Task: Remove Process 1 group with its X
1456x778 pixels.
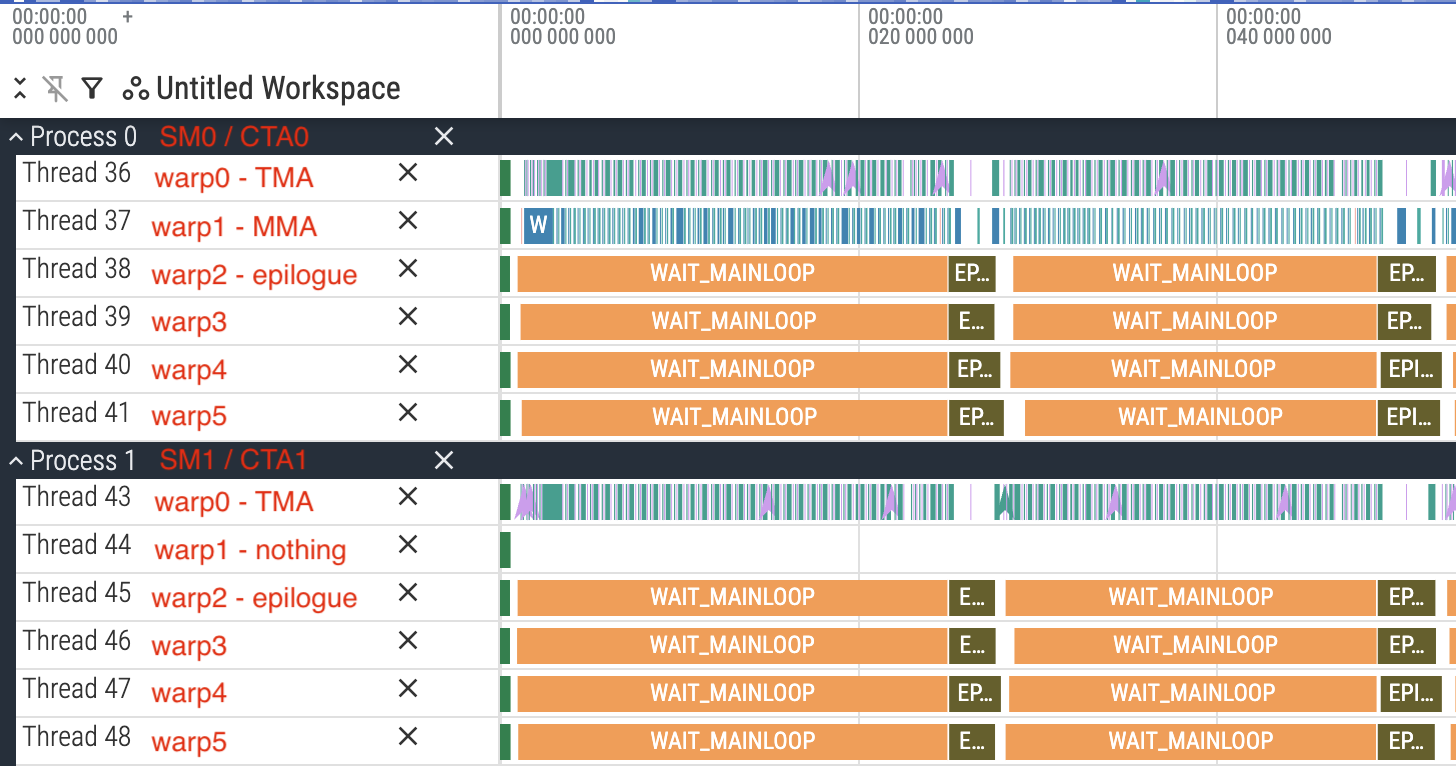Action: coord(444,461)
